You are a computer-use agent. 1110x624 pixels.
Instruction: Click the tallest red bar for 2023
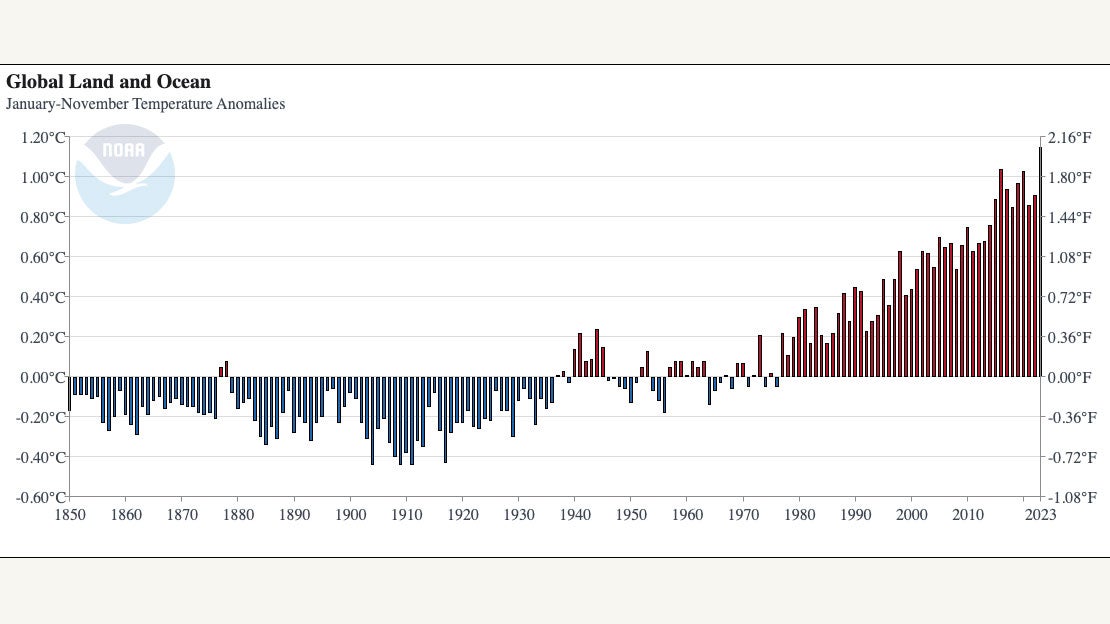point(1040,262)
